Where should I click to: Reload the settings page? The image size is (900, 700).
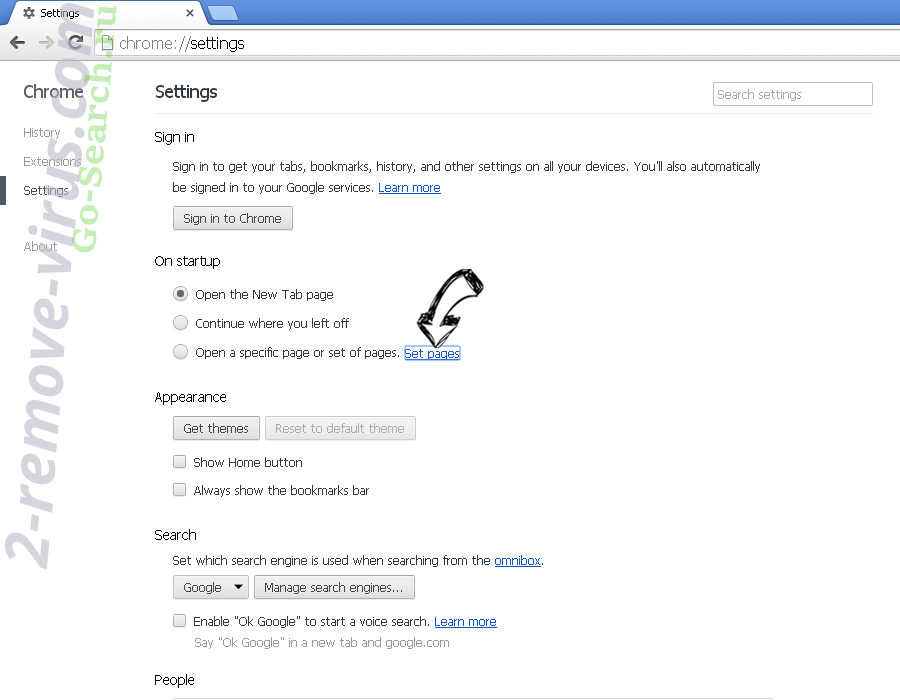pyautogui.click(x=75, y=42)
